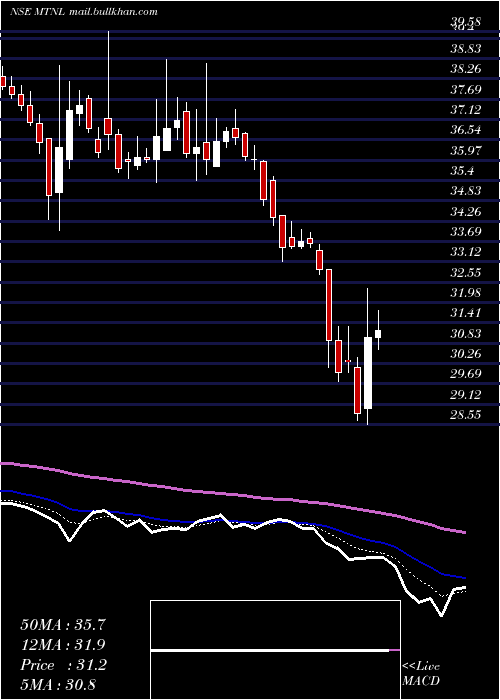The image size is (500, 700).
Task: Click the 33.12 price label
Action: tap(466, 252)
